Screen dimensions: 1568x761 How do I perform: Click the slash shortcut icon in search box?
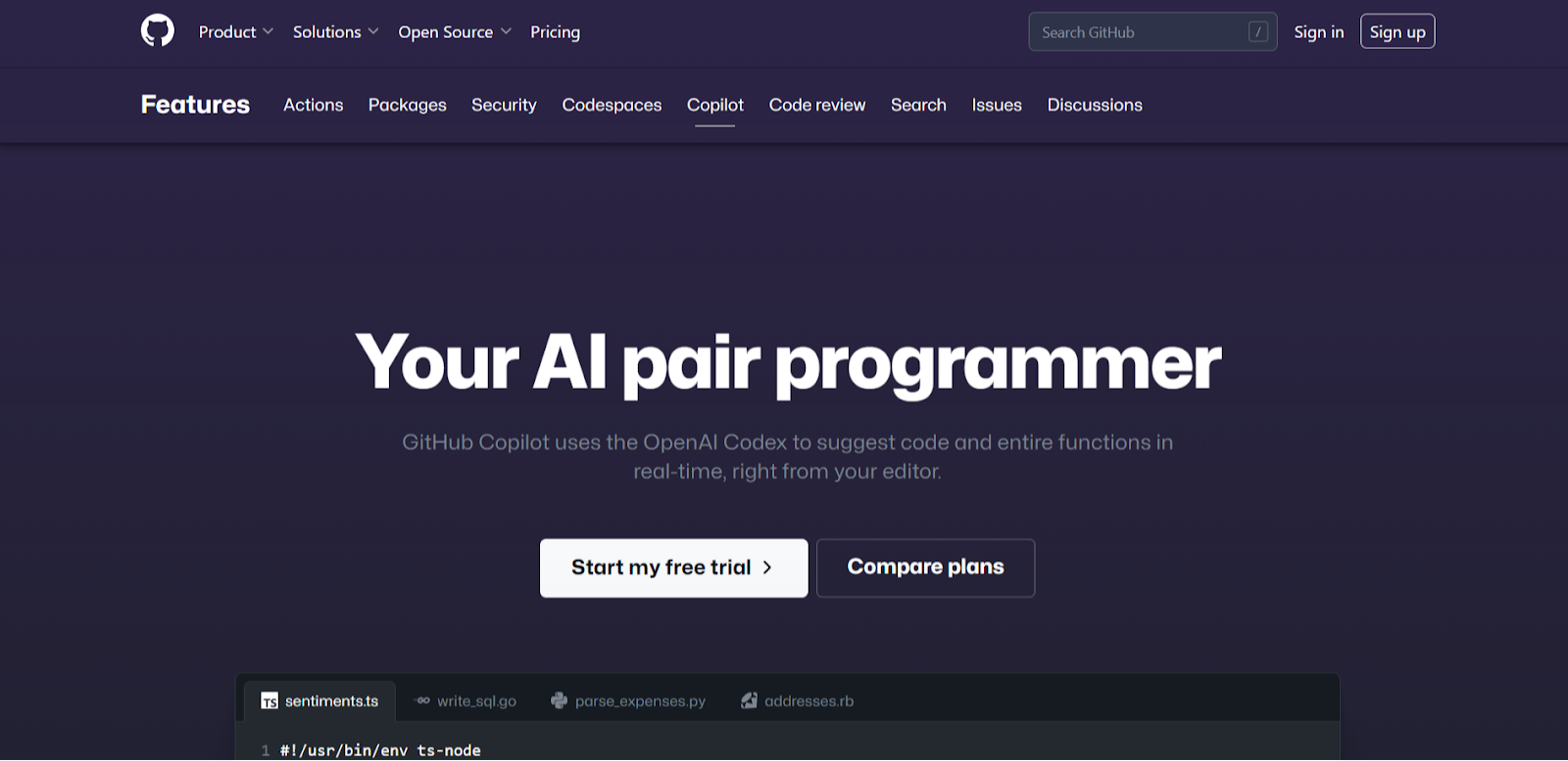[1258, 32]
